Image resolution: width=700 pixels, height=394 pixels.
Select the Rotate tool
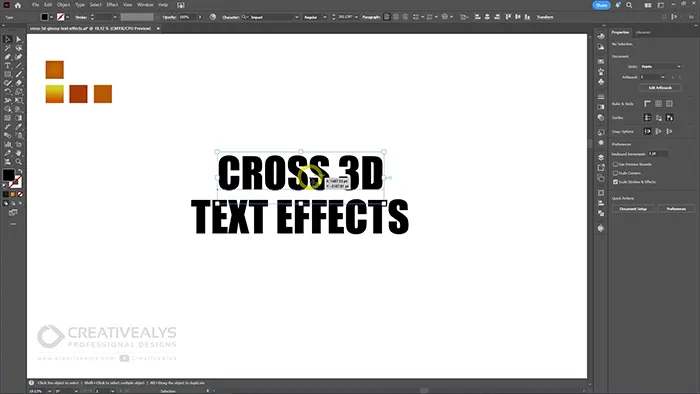8,91
